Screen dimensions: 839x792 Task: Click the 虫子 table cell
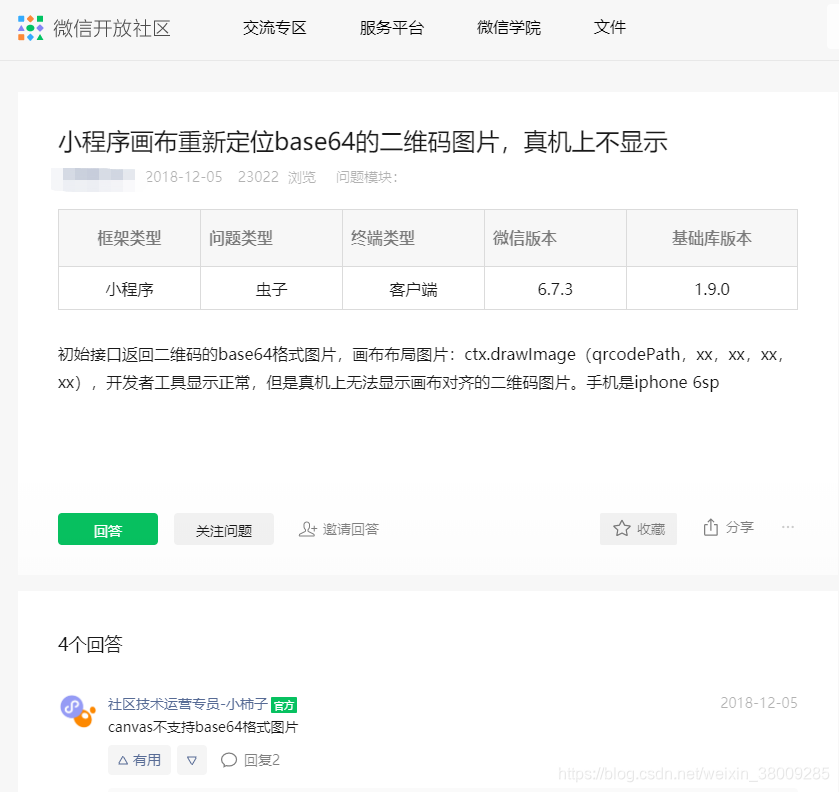[x=271, y=289]
